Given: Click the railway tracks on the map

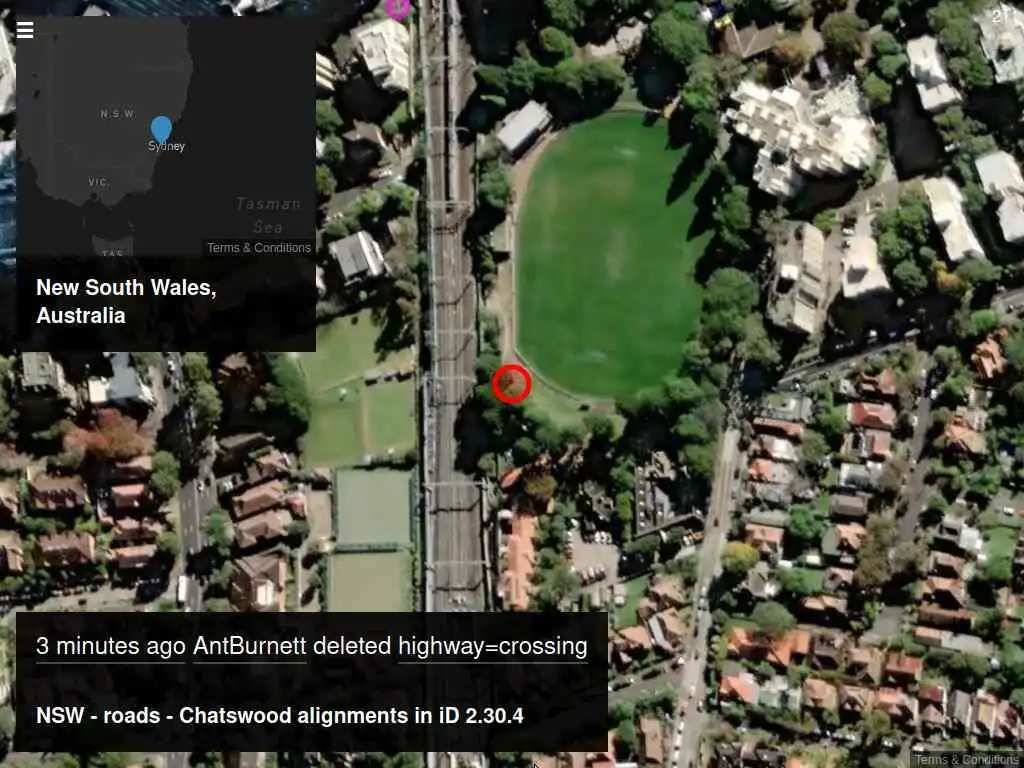Looking at the screenshot, I should (452, 313).
